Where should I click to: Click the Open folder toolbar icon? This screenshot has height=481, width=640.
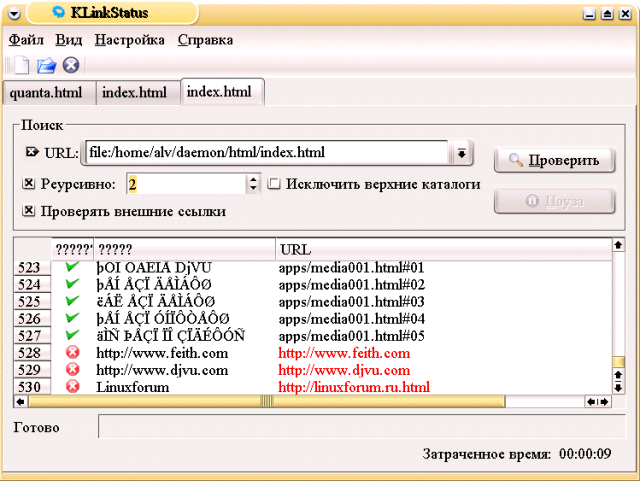click(46, 66)
